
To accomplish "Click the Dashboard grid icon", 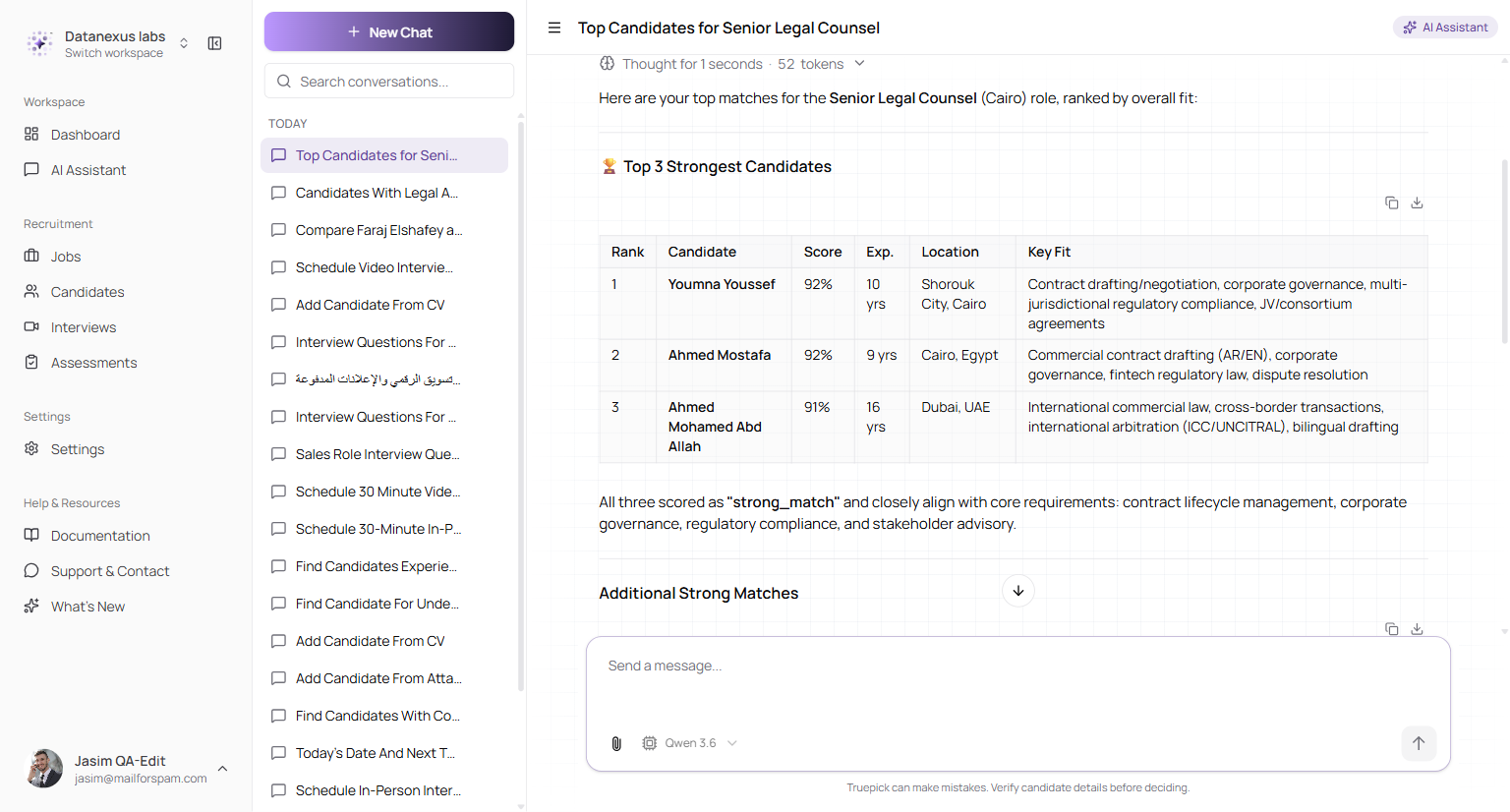I will pyautogui.click(x=31, y=134).
